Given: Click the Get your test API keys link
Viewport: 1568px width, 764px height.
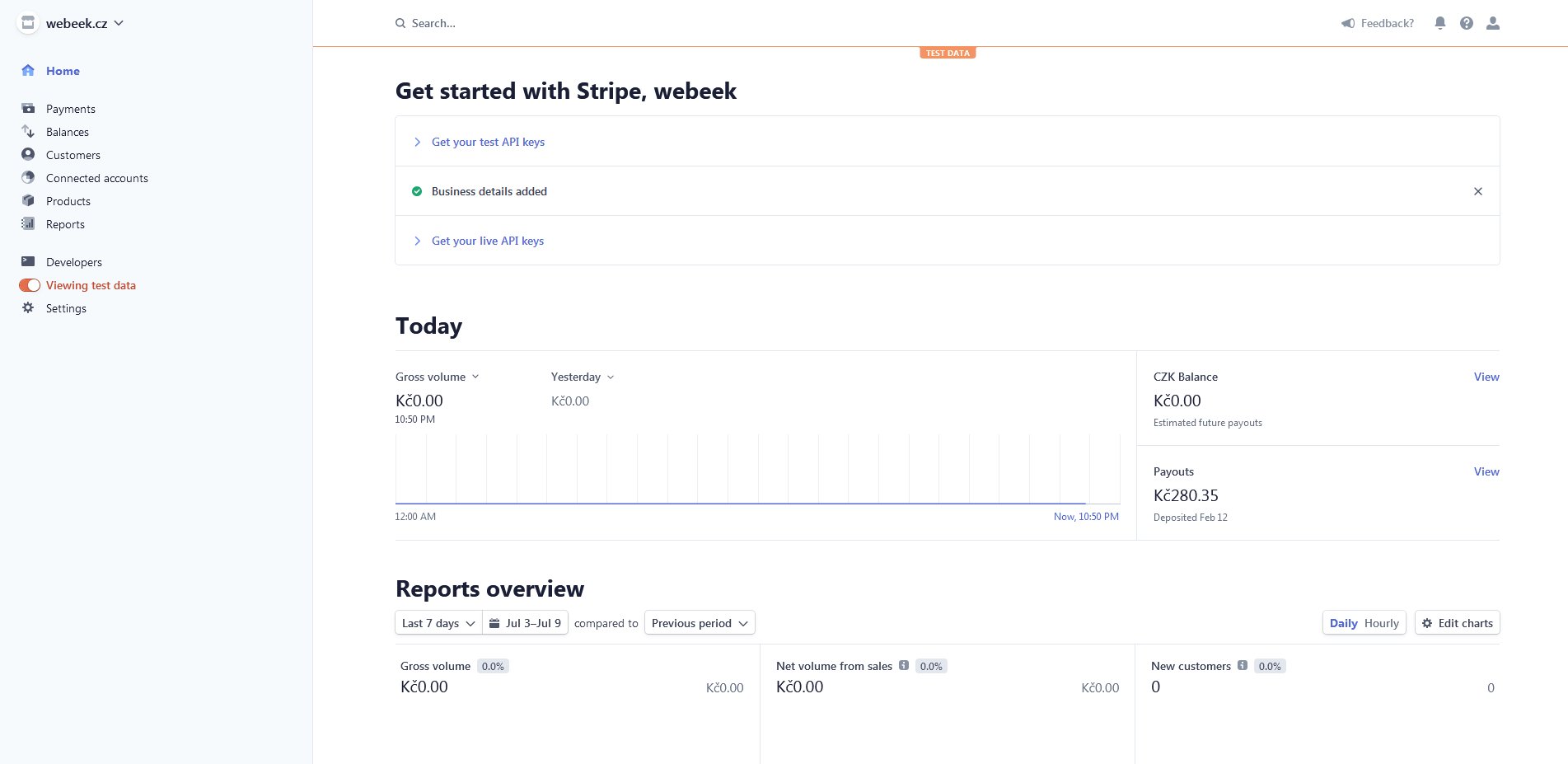Looking at the screenshot, I should [x=488, y=142].
